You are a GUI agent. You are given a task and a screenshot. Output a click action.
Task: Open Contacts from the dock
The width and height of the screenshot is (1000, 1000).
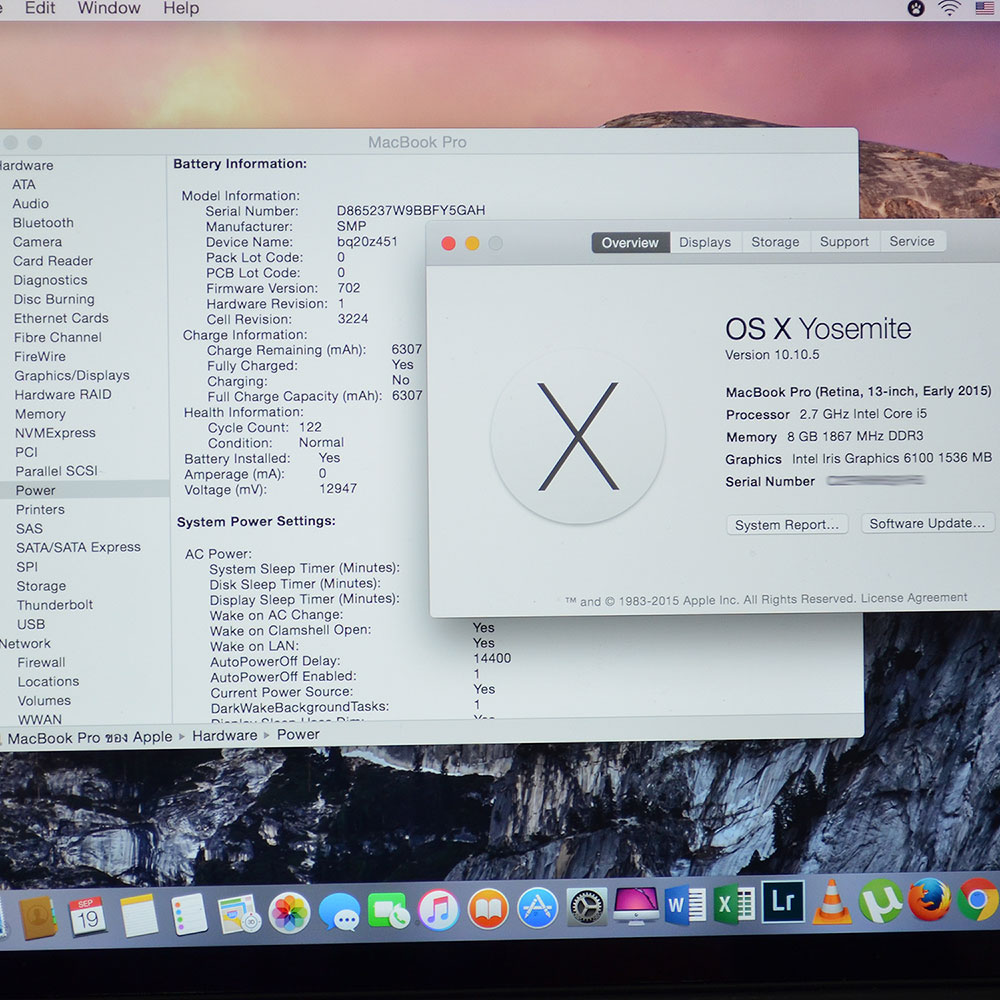37,917
